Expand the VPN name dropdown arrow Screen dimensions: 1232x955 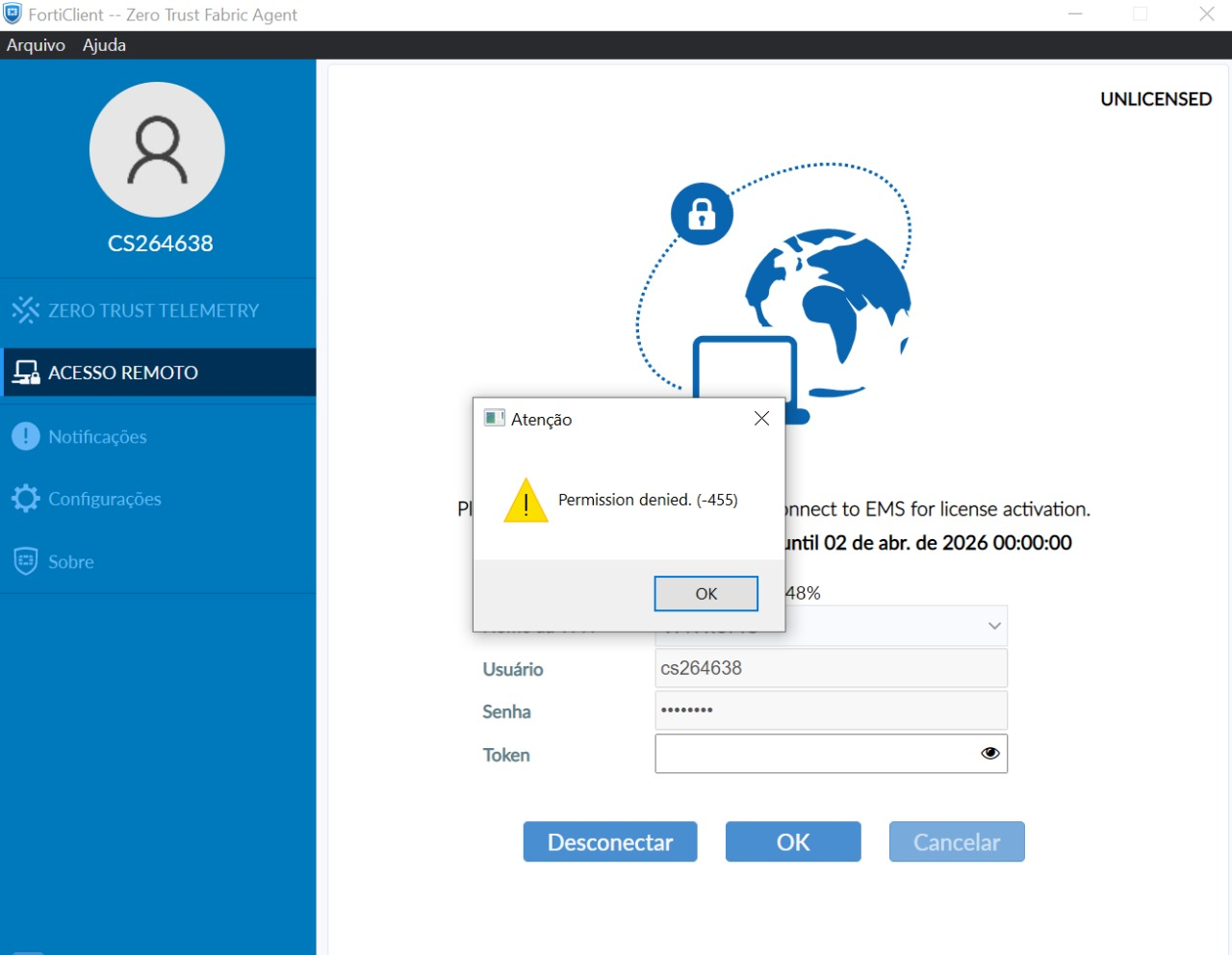[x=994, y=626]
